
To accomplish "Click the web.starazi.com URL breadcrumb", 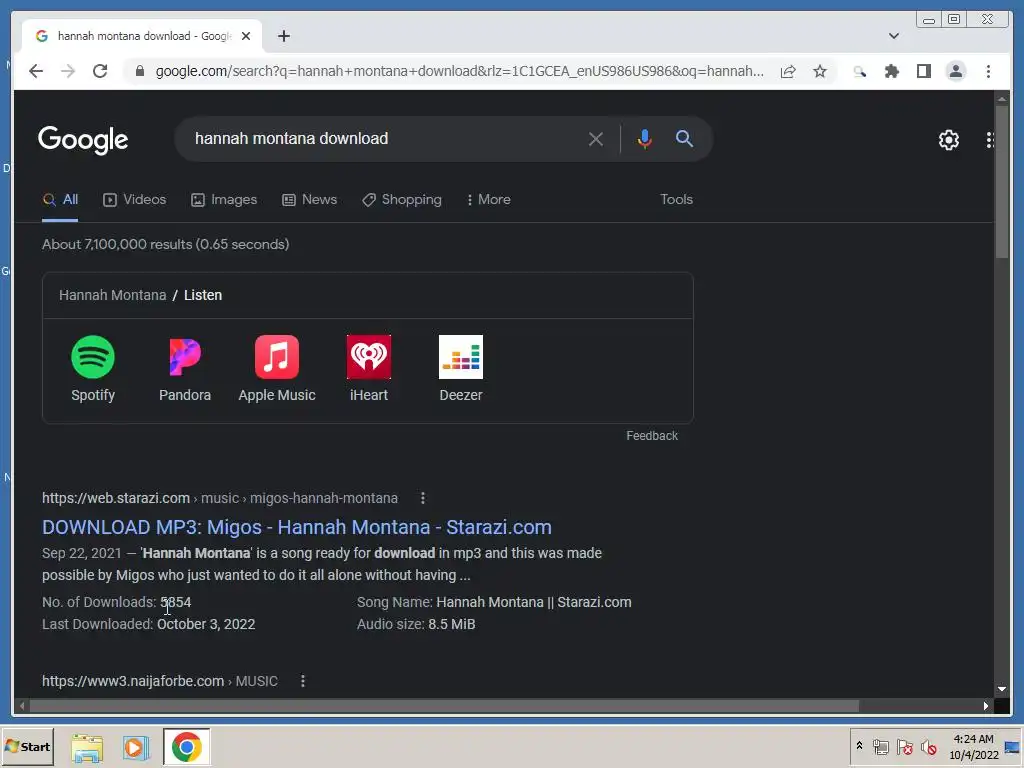I will 219,498.
